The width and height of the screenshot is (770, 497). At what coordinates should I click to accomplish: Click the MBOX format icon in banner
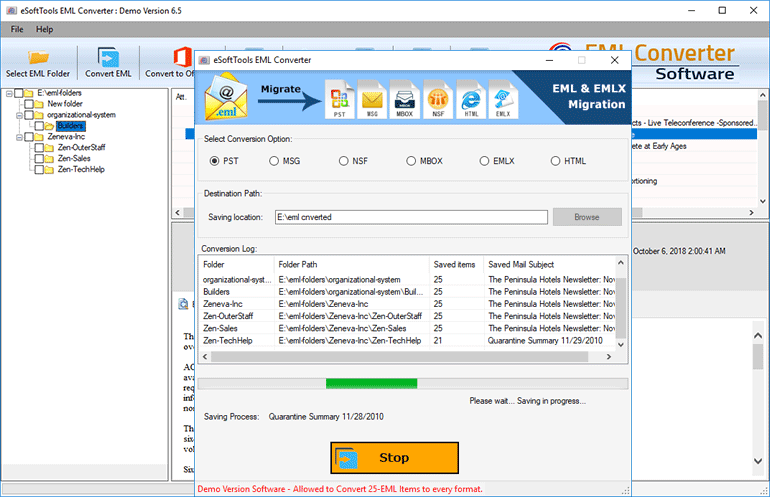click(405, 100)
